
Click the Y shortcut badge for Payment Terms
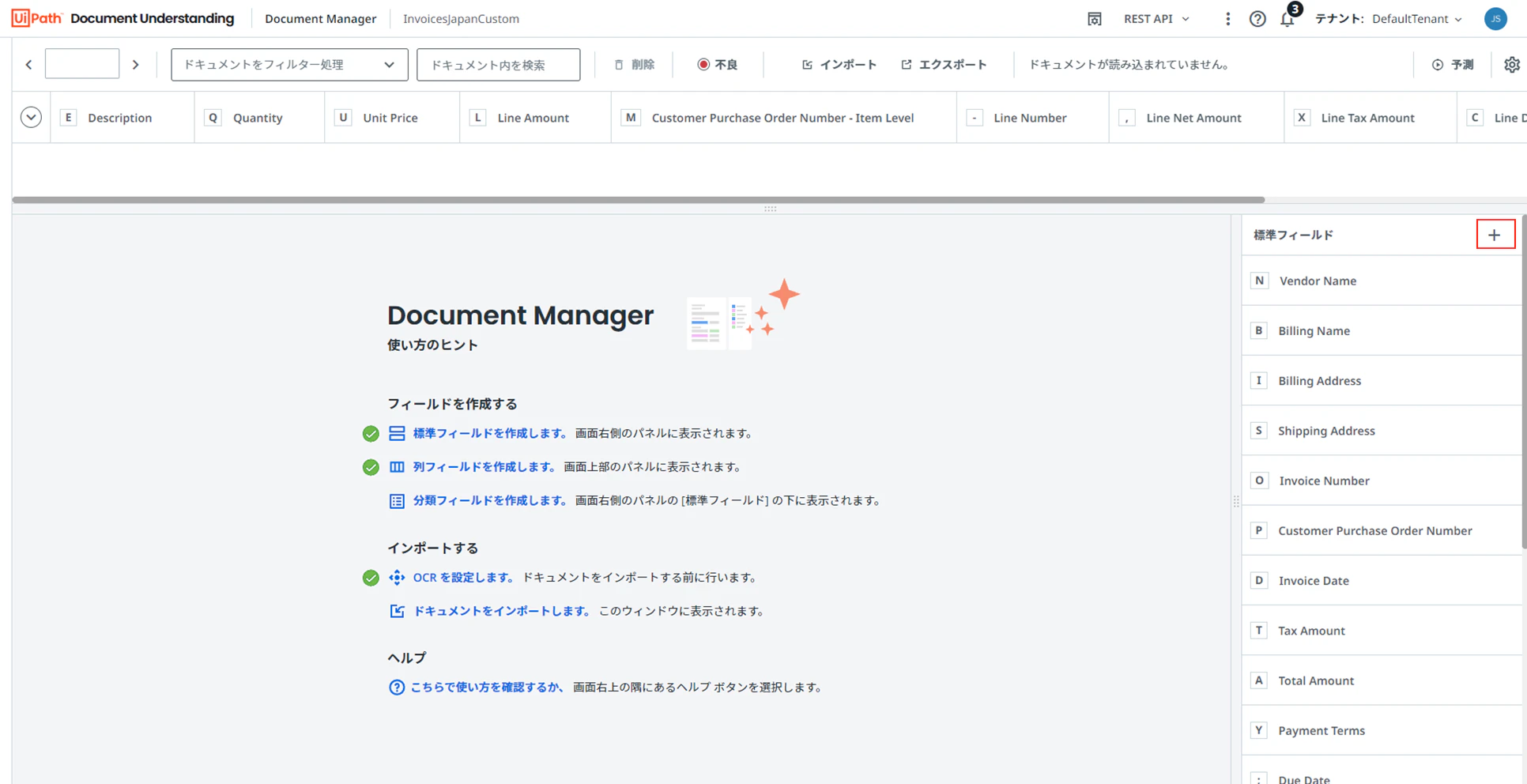click(1259, 730)
